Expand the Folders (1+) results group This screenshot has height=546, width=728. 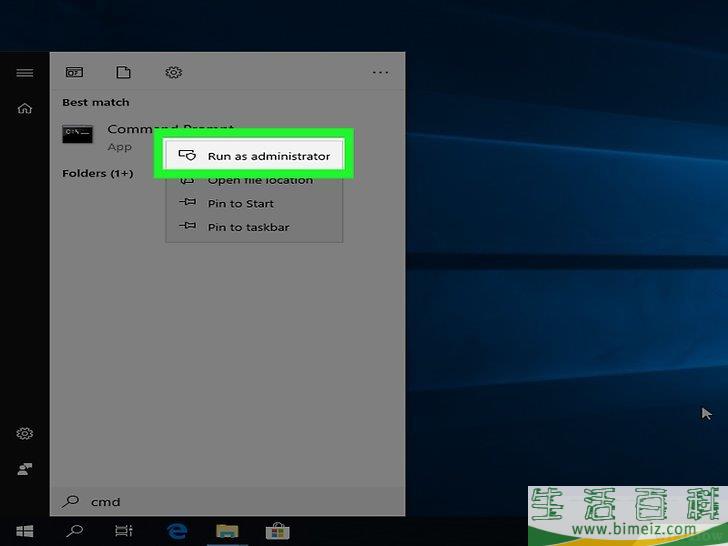pyautogui.click(x=97, y=173)
